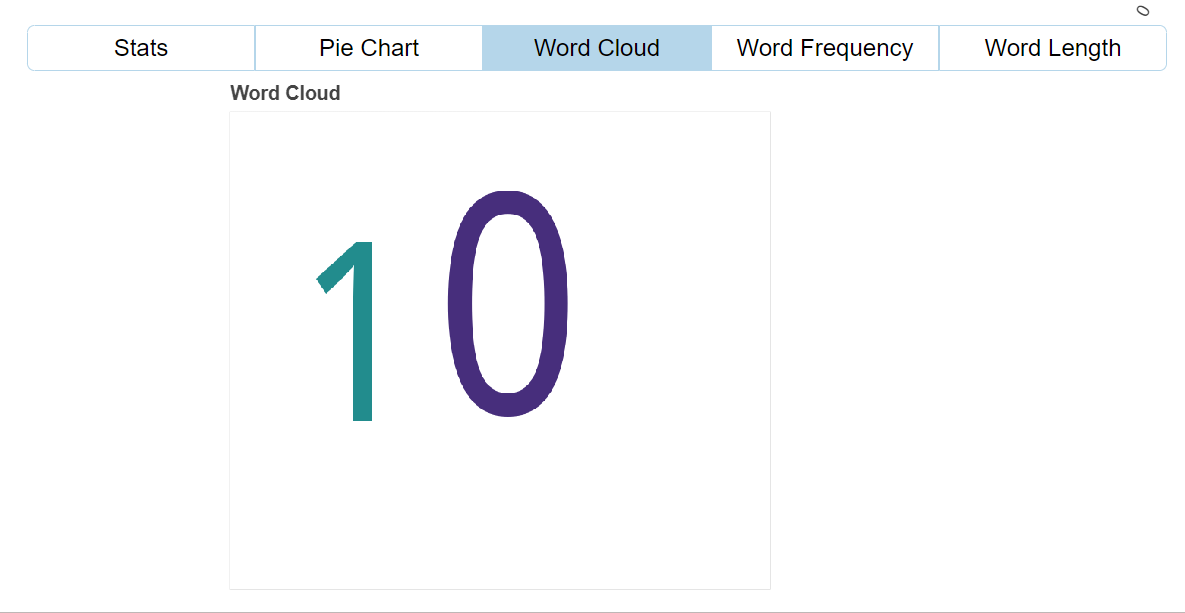Screen dimensions: 1185x613
Task: Click the Word Frequency label text
Action: tap(824, 47)
